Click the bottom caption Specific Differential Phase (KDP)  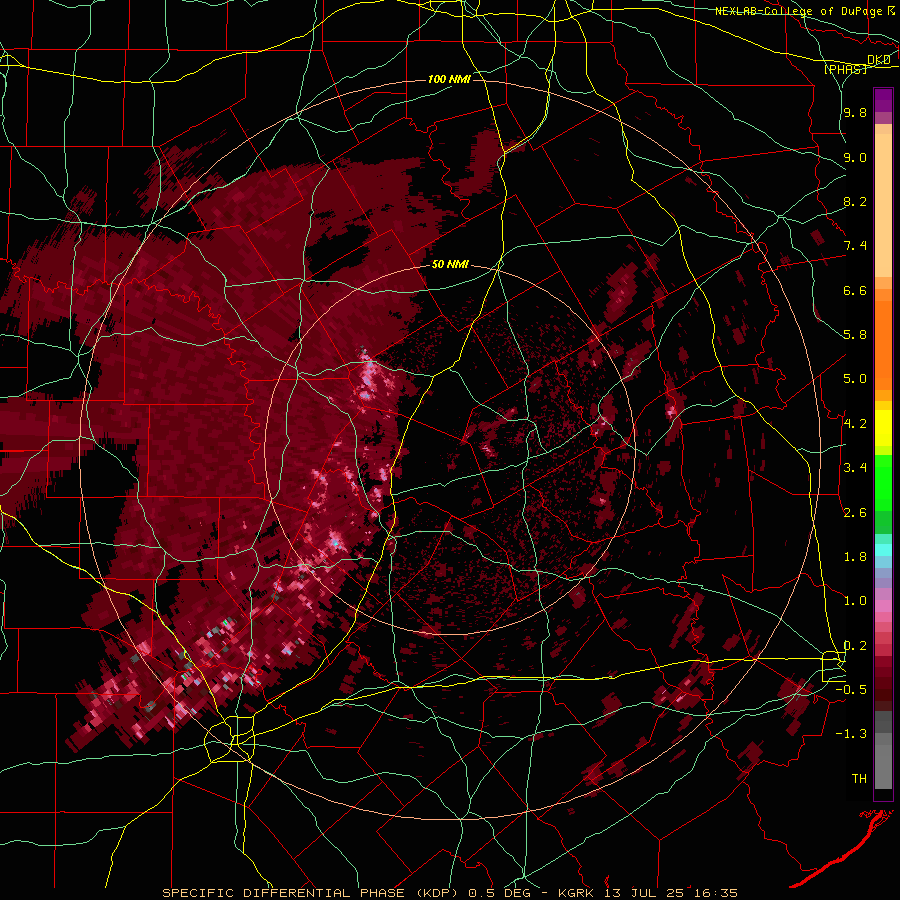(312, 893)
